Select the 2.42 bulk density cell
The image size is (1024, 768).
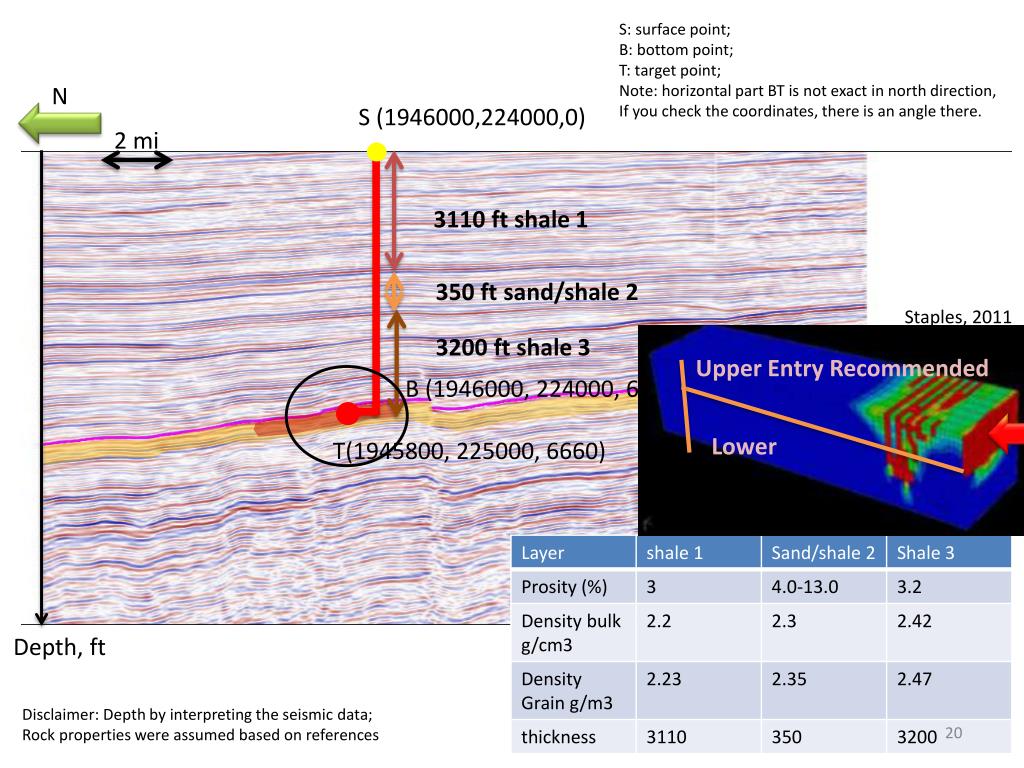click(x=949, y=632)
